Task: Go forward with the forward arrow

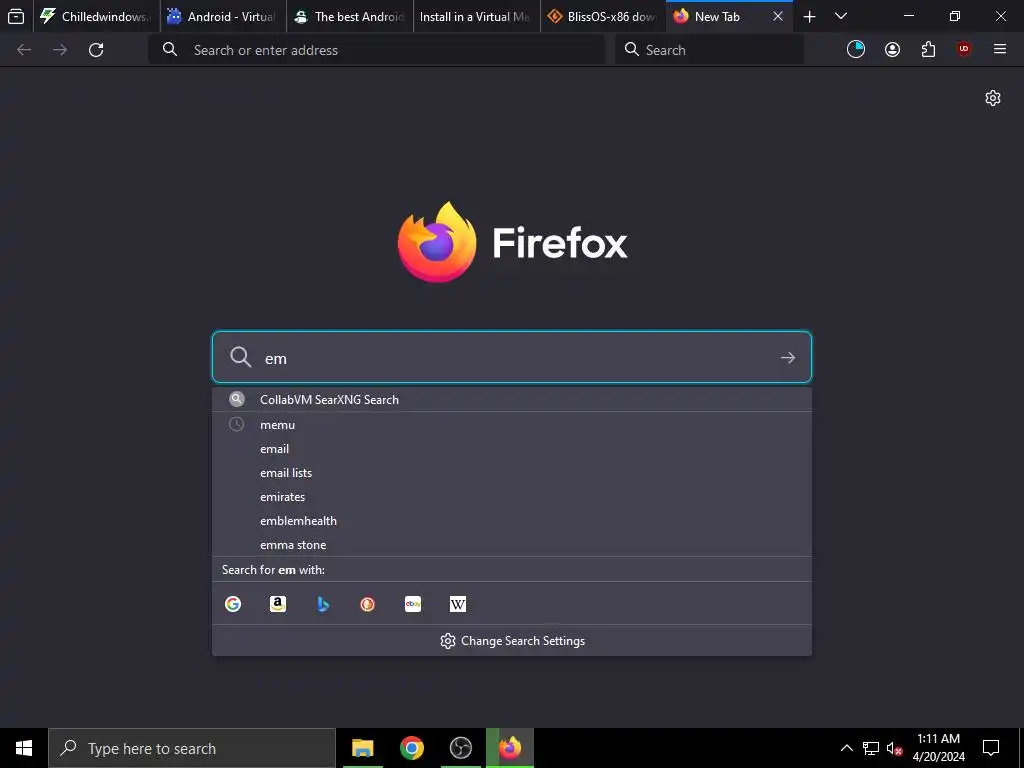Action: tap(60, 50)
